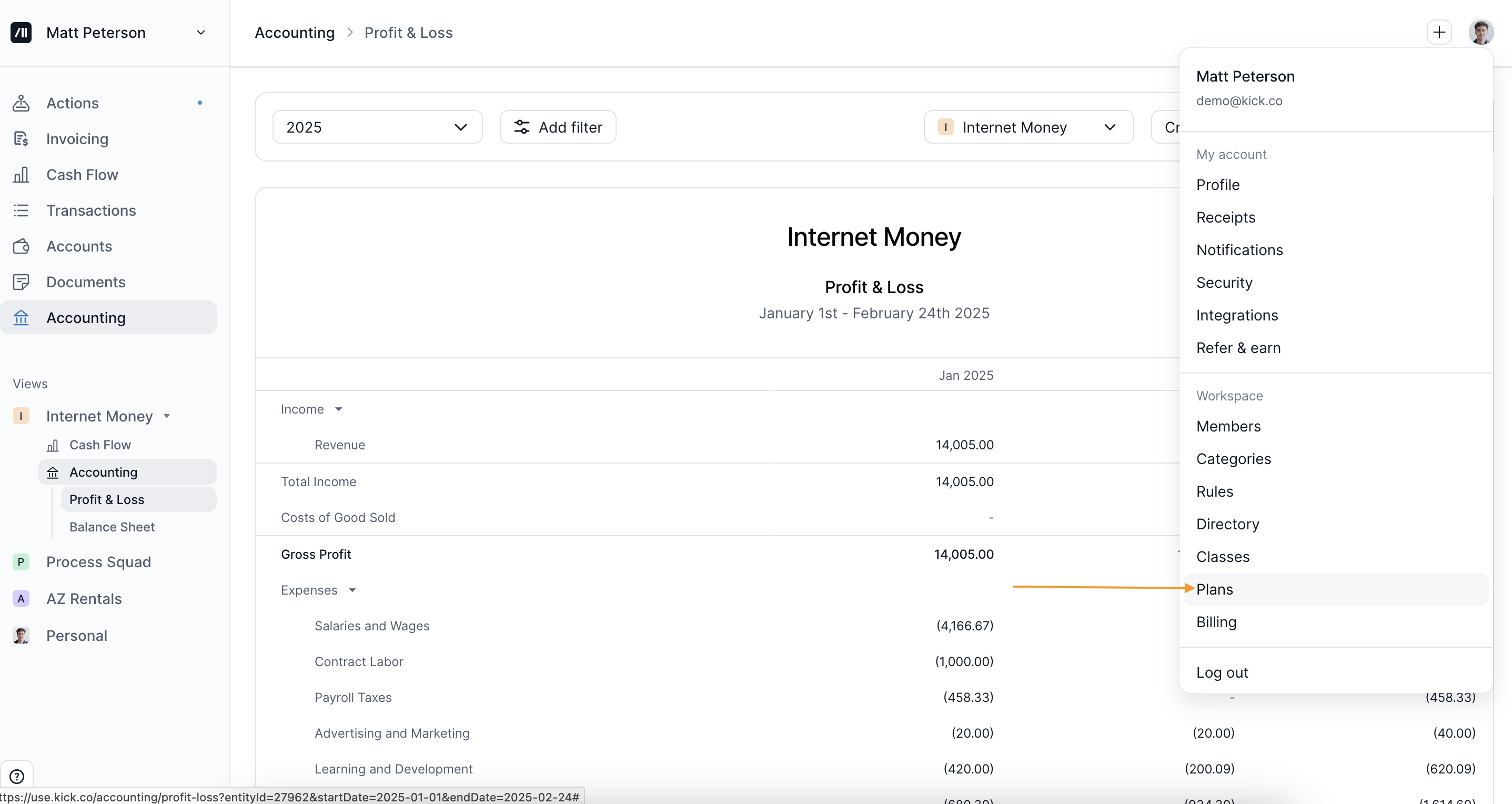Screen dimensions: 1512x804
Task: Open the 2025 date range dropdown
Action: (x=377, y=127)
